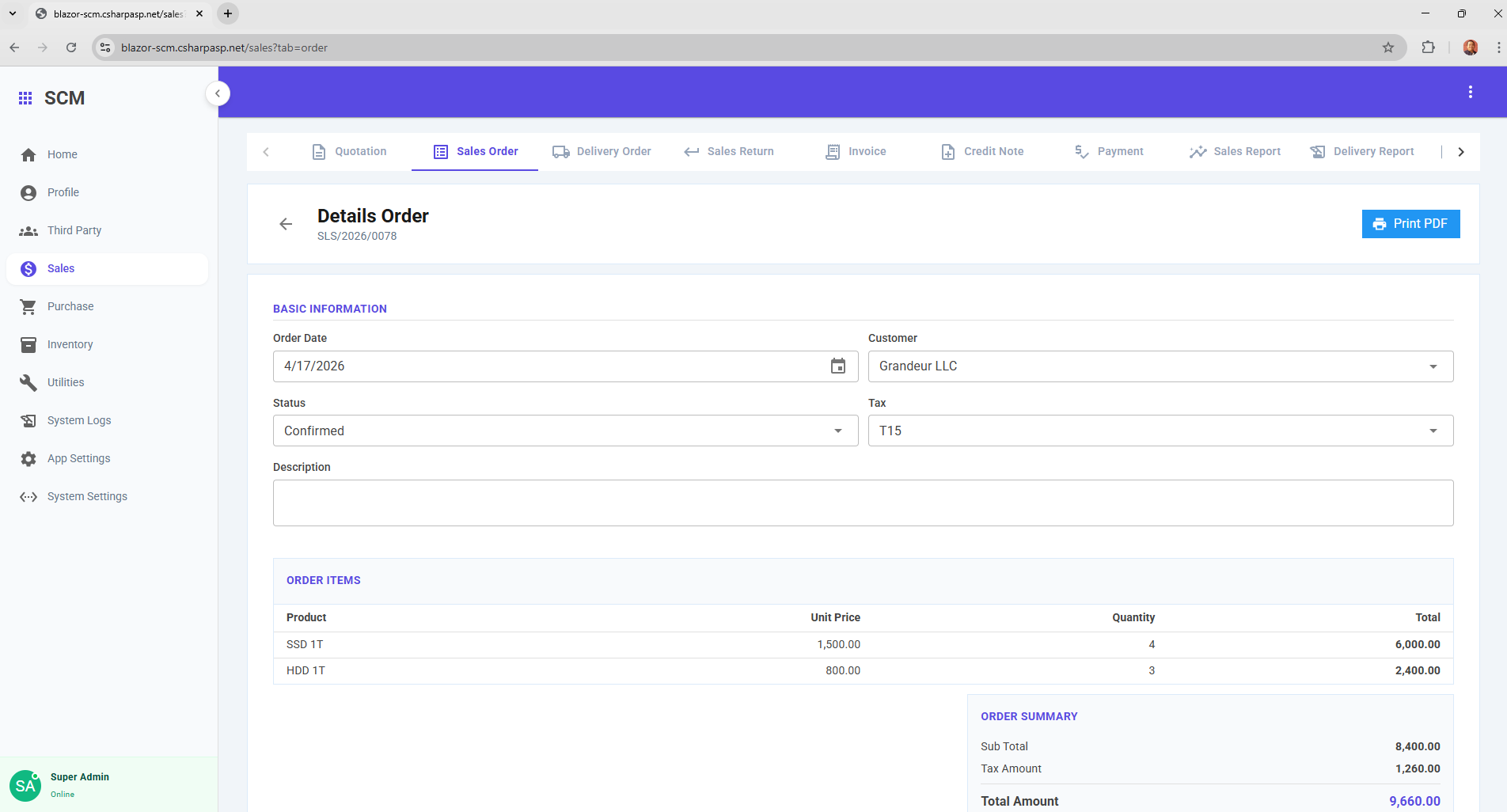Click the Home icon in sidebar

click(x=28, y=154)
